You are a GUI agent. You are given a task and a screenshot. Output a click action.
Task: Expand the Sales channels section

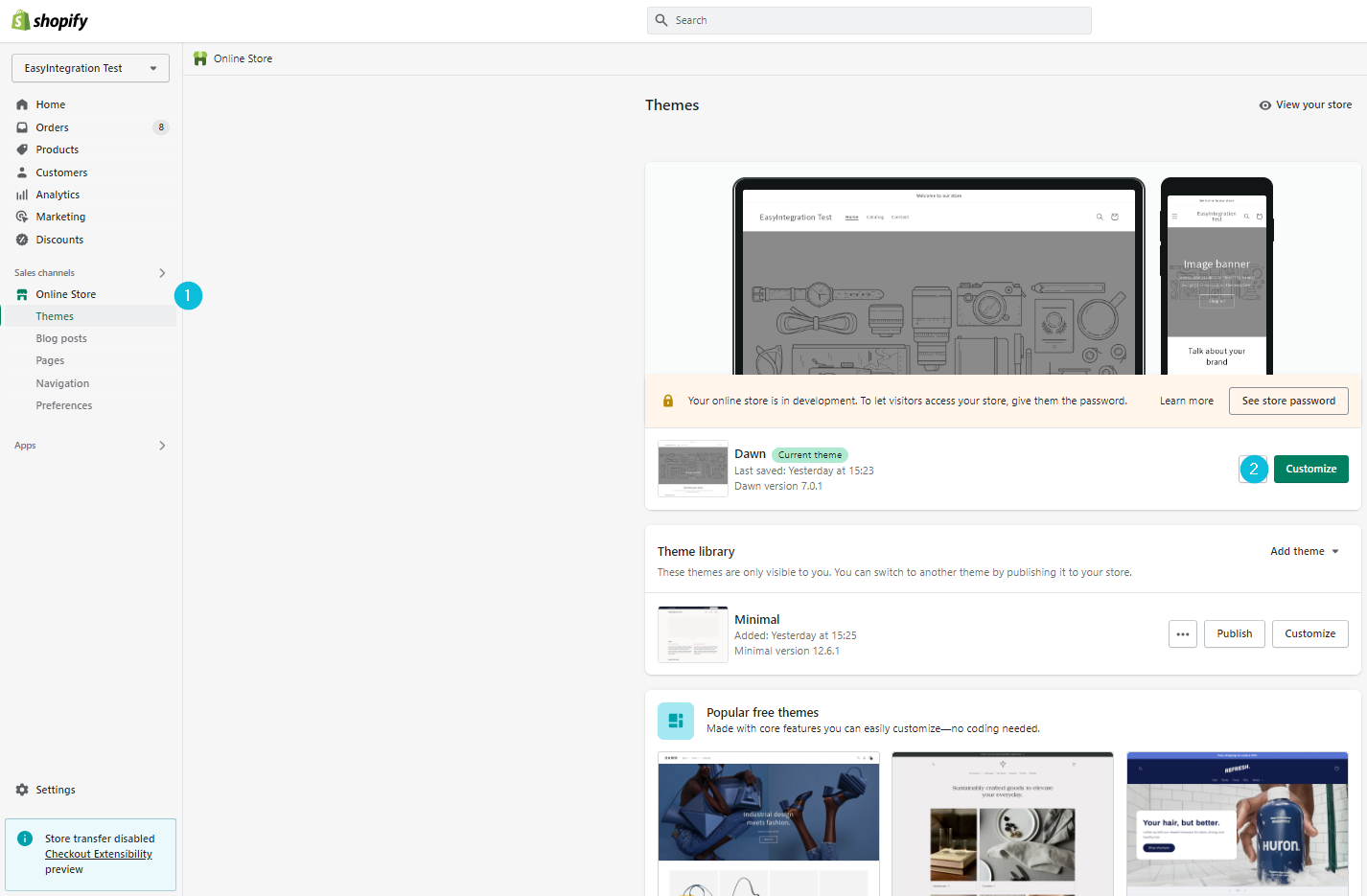162,273
